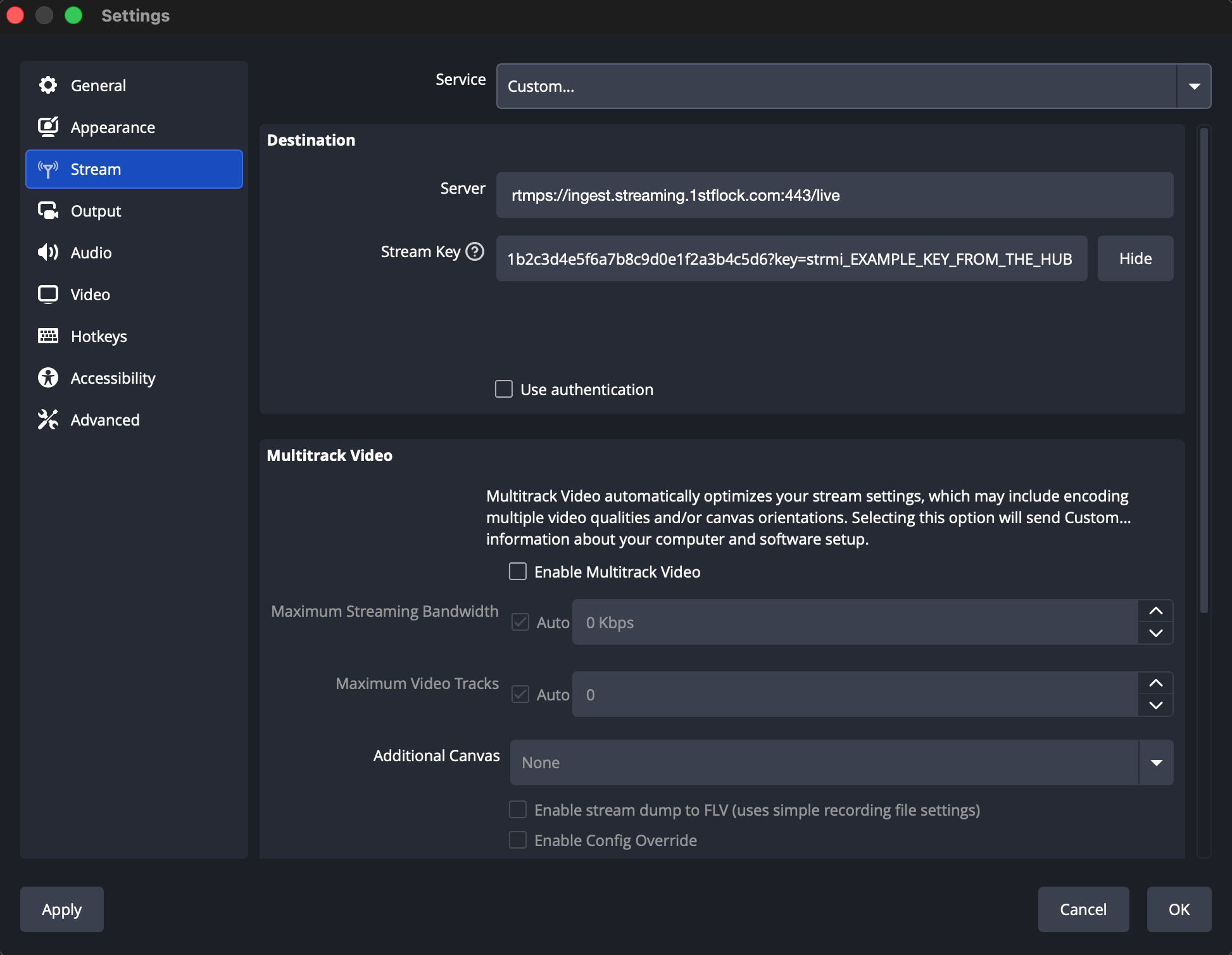Click the Stream Key help question mark
The width and height of the screenshot is (1232, 955).
coord(475,251)
